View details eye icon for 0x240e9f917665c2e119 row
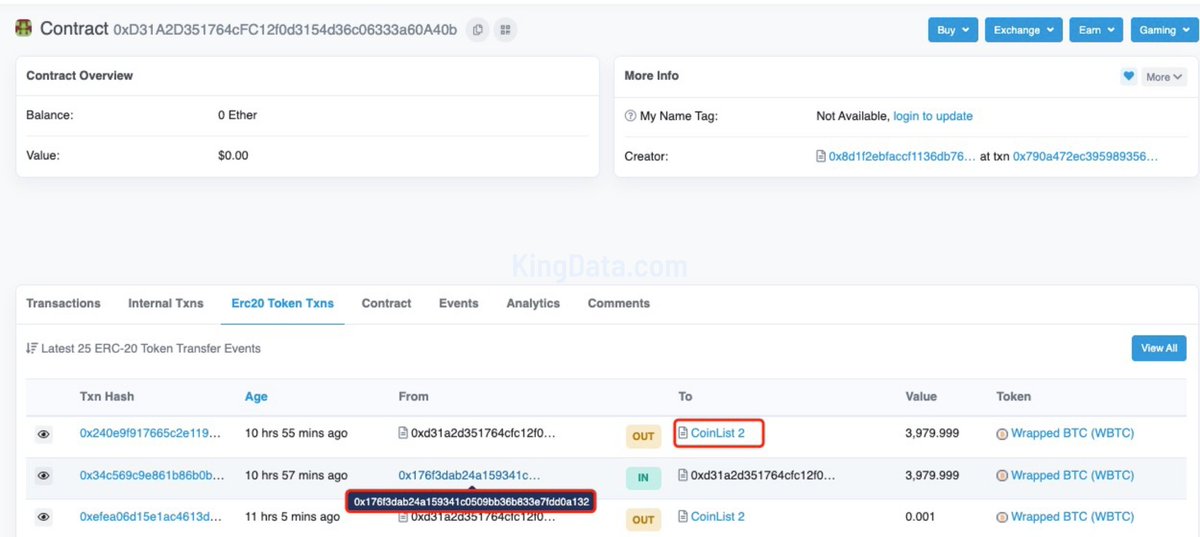1200x537 pixels. (44, 435)
